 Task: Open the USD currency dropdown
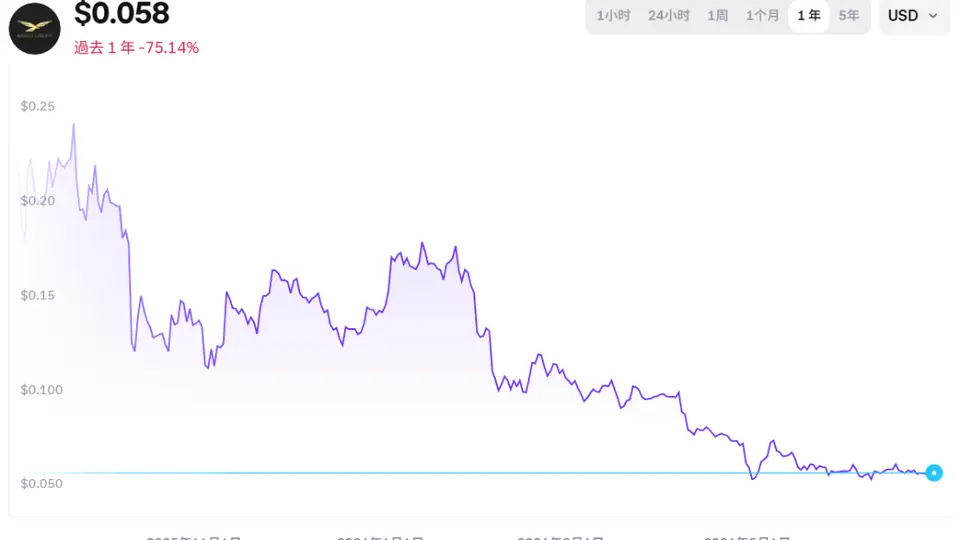pos(913,15)
